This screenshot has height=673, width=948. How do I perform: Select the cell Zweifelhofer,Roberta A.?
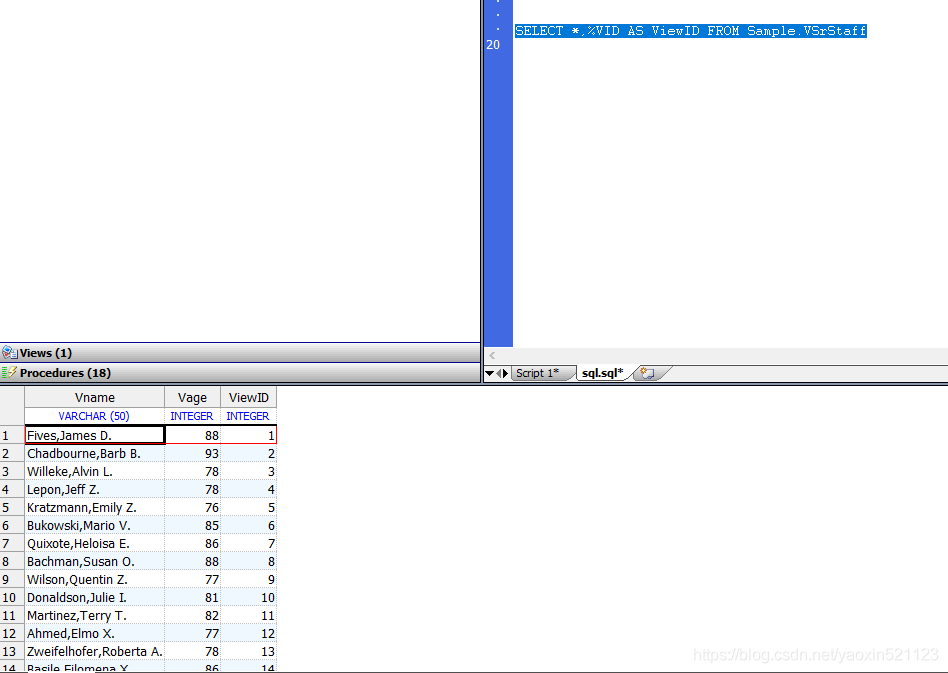click(x=94, y=651)
